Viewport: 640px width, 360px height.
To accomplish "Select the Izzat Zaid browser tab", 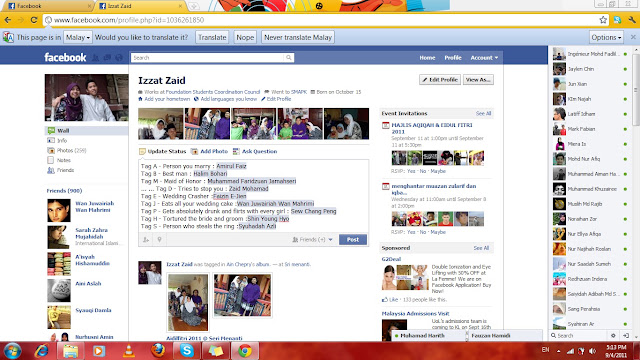I will click(140, 6).
